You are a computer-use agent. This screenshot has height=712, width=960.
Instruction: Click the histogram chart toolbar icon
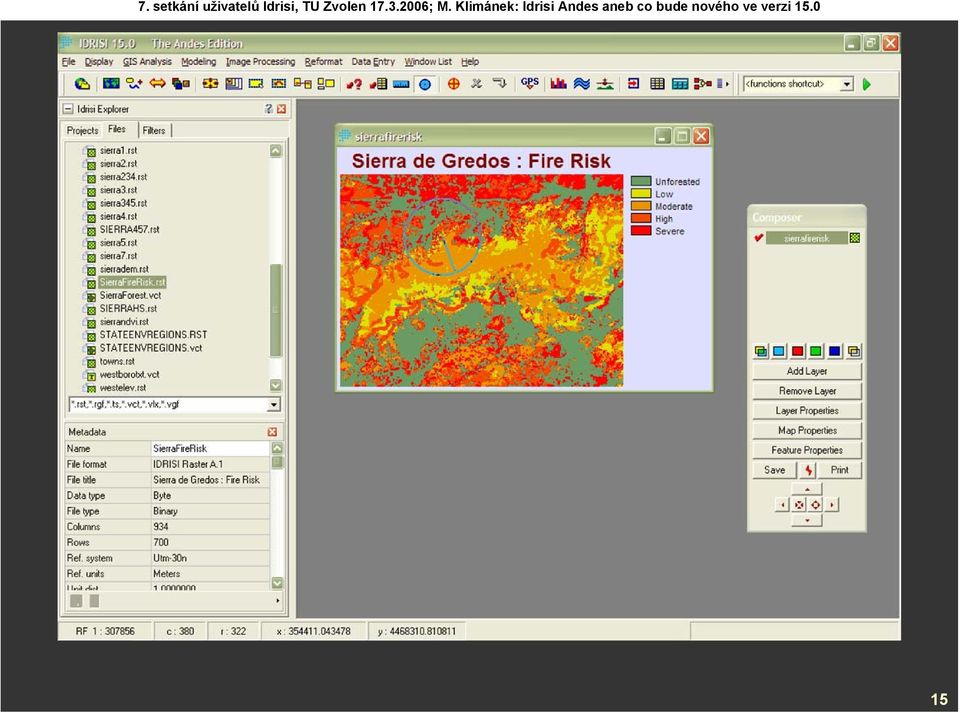558,84
